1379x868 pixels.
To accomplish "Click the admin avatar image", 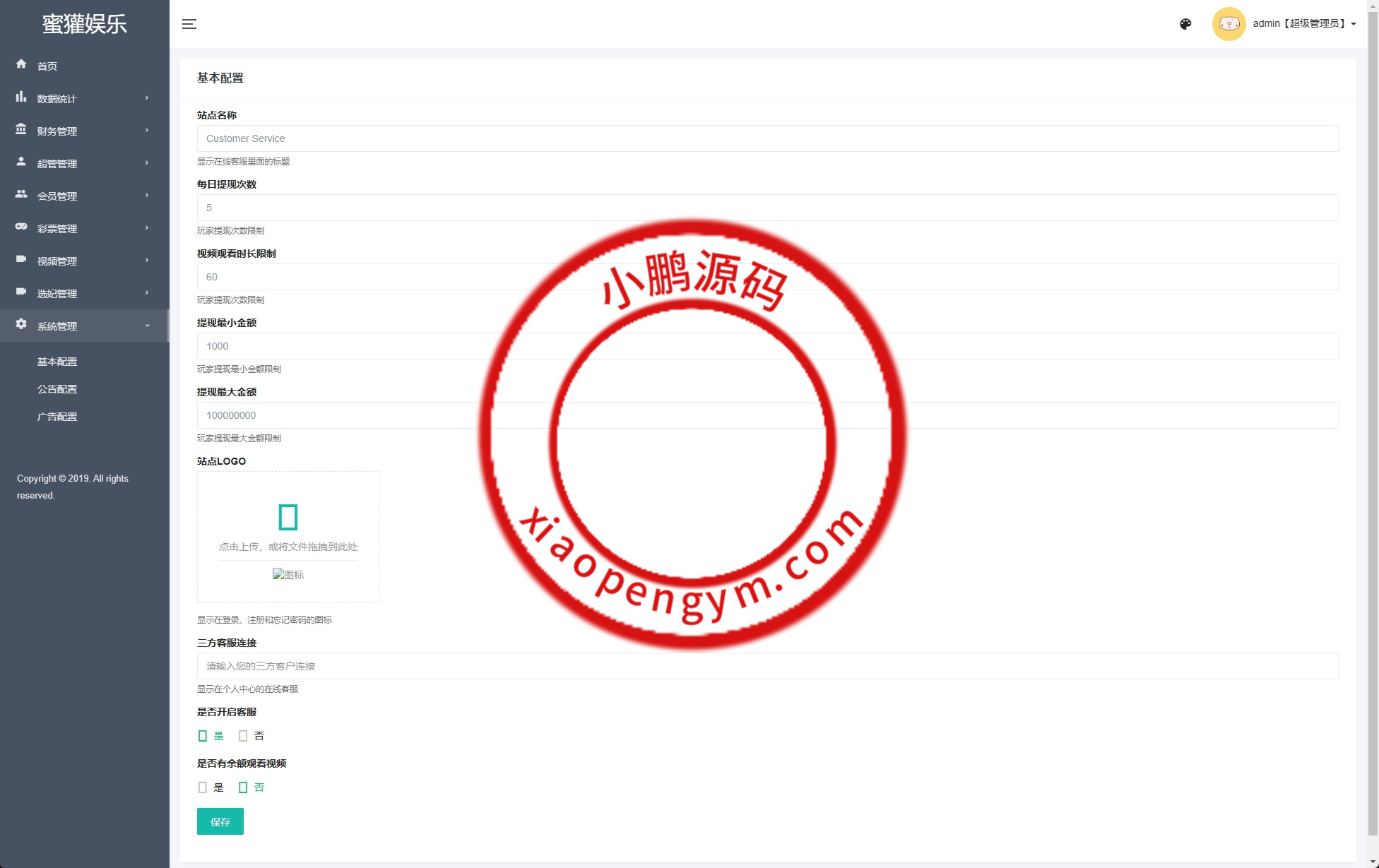I will click(1229, 24).
